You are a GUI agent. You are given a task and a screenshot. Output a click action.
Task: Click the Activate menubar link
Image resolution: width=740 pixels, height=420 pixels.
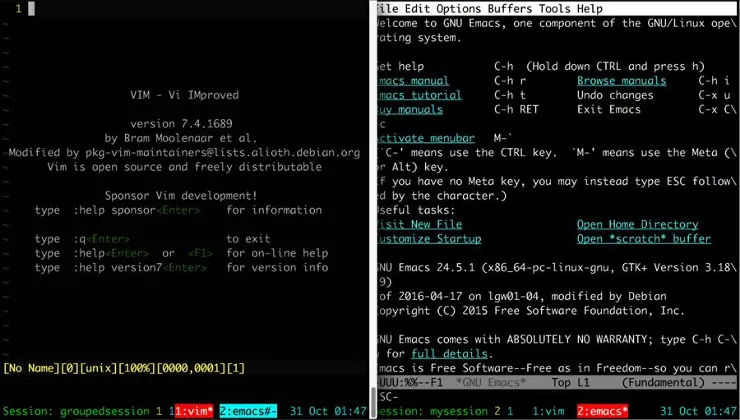pyautogui.click(x=426, y=138)
